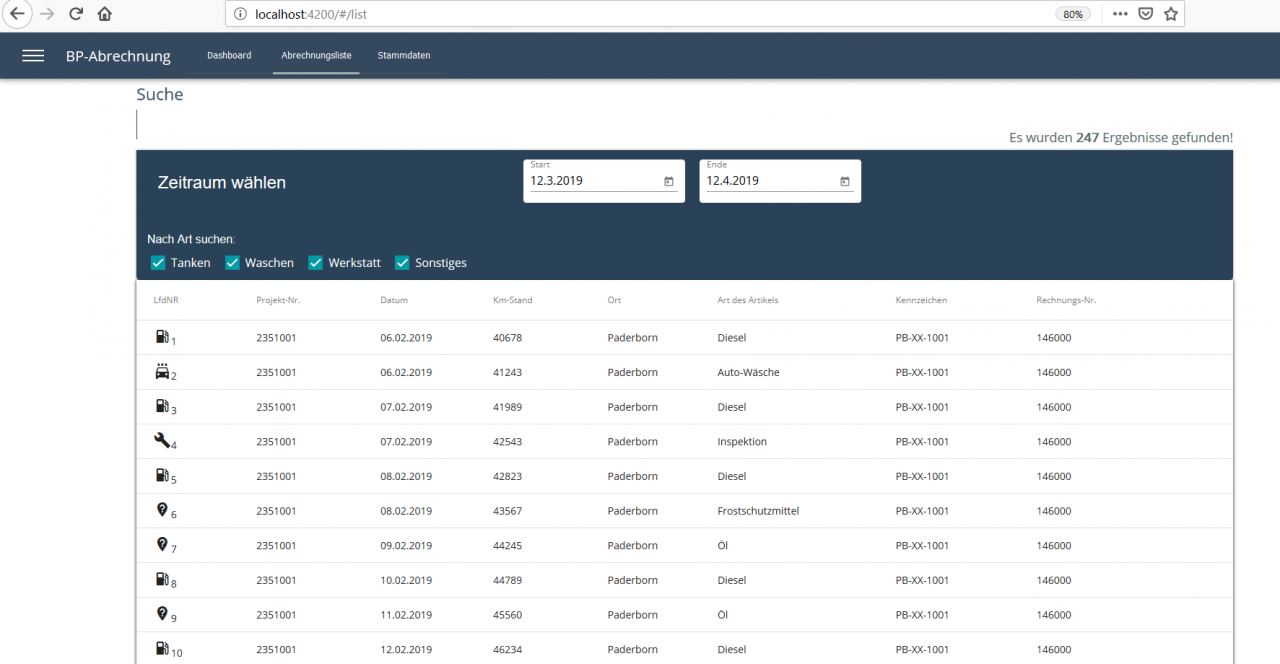
Task: Sort by the Projekt-Nr. column header
Action: pos(277,300)
